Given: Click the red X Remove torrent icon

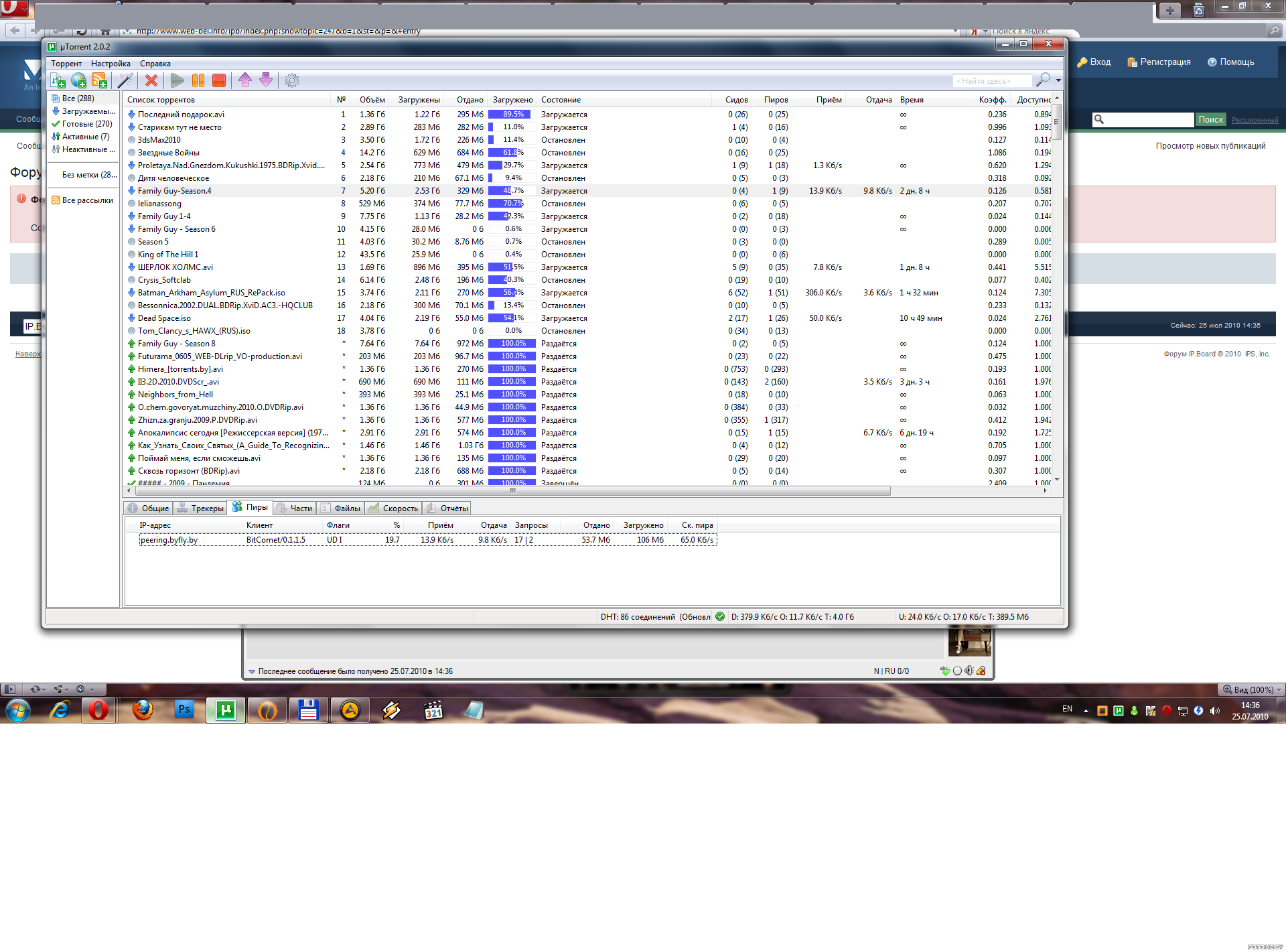Looking at the screenshot, I should coord(151,80).
